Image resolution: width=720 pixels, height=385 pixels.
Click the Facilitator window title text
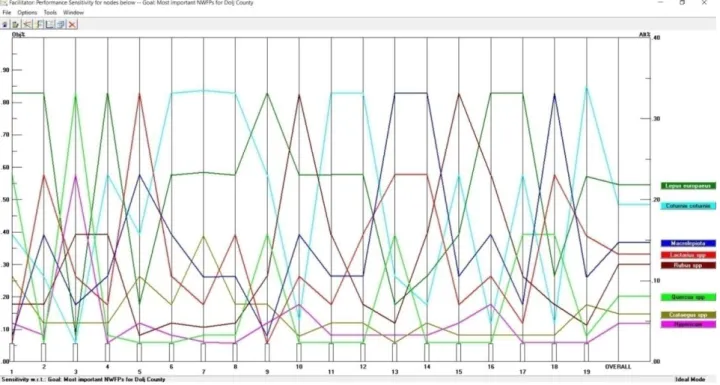point(130,3)
